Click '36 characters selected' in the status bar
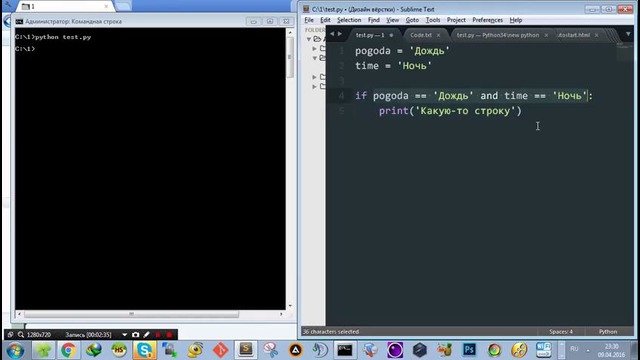Image resolution: width=640 pixels, height=360 pixels. point(331,332)
